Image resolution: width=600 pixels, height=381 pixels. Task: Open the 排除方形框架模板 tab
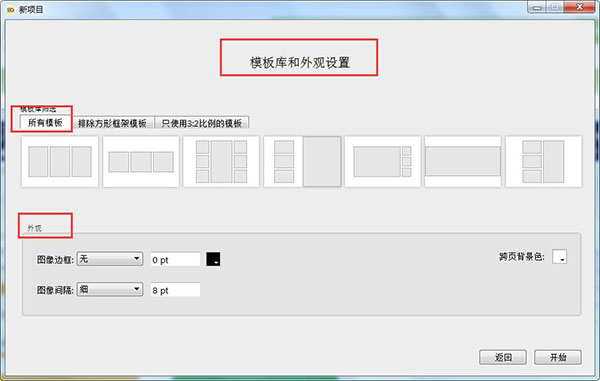coord(112,123)
